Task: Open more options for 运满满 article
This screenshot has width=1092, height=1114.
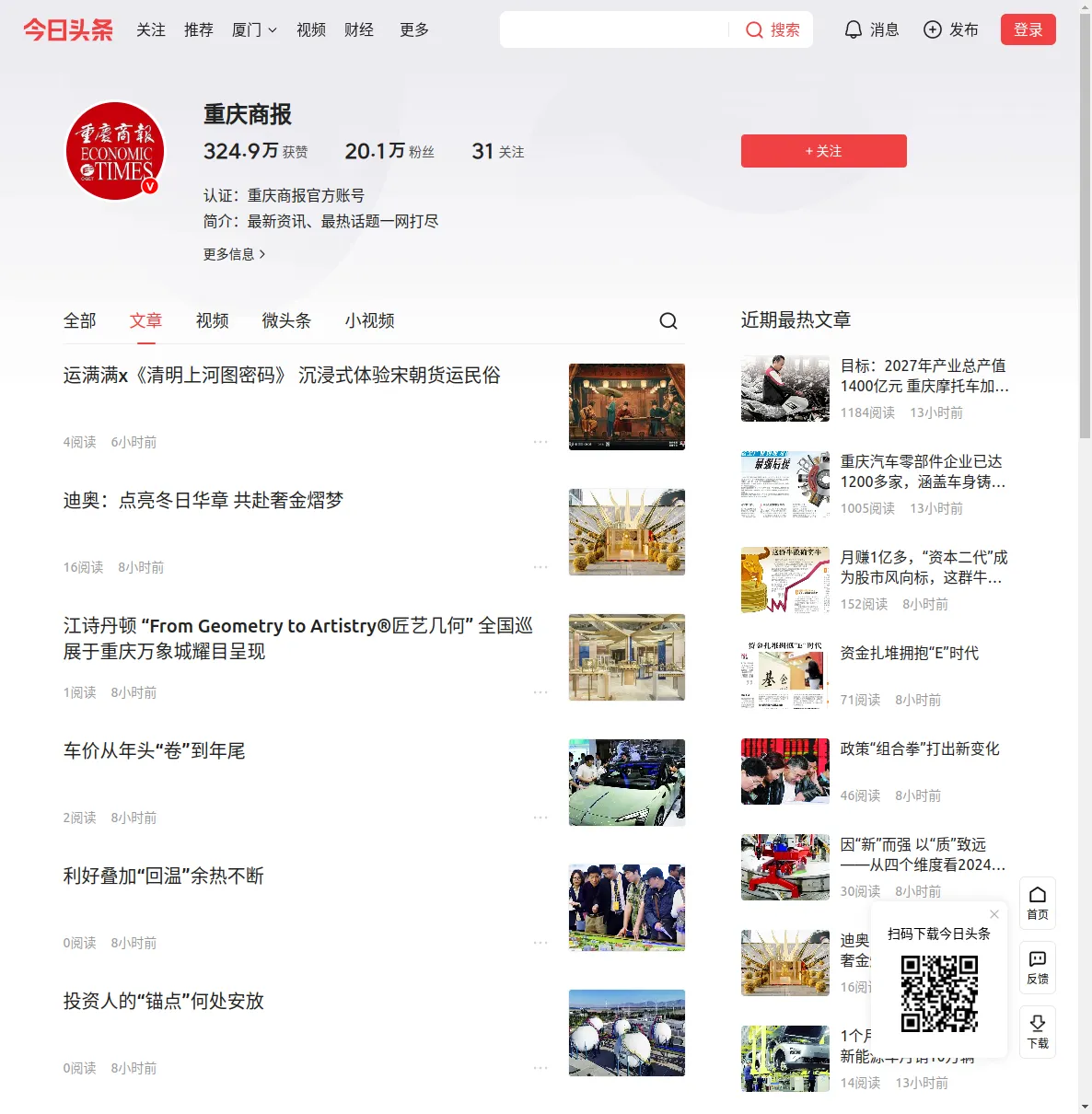Action: tap(540, 442)
